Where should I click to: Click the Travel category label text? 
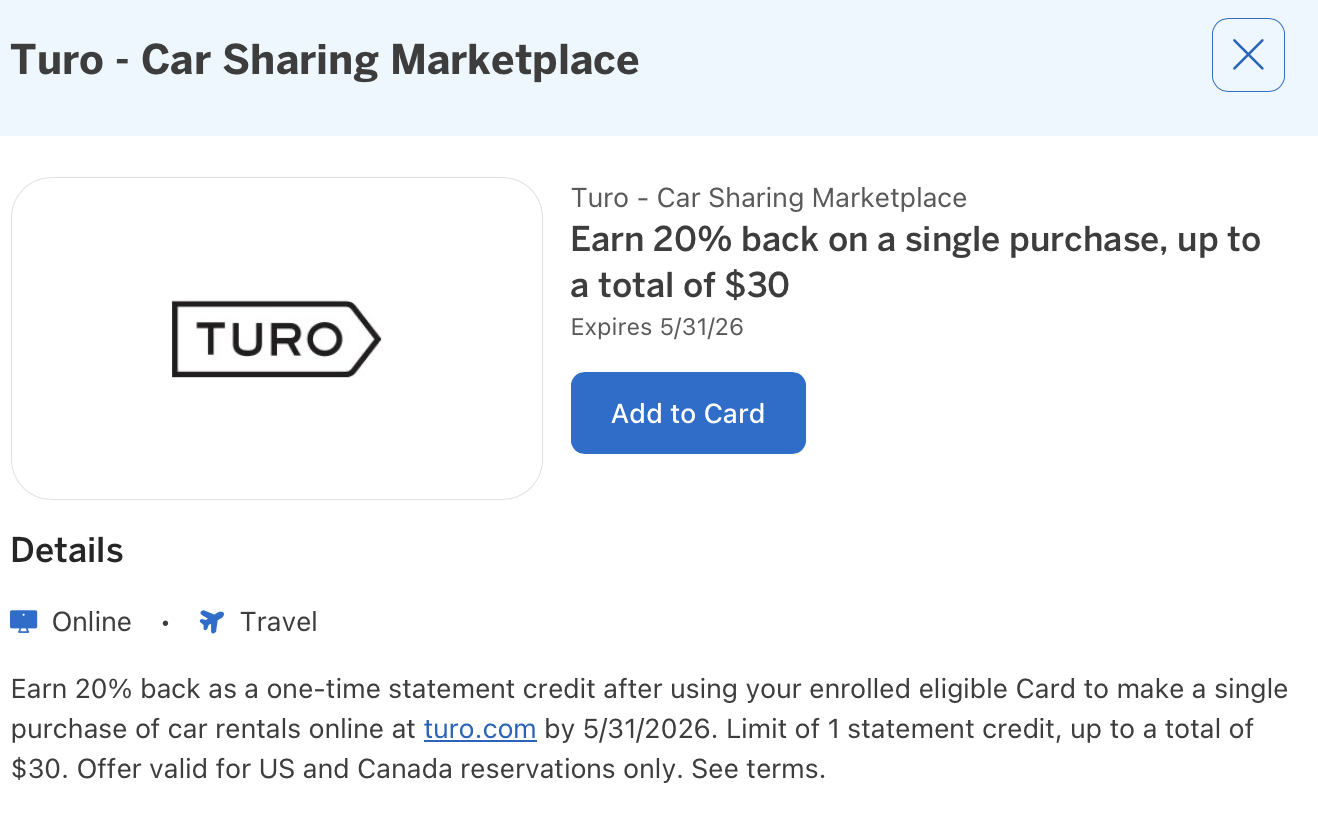278,621
